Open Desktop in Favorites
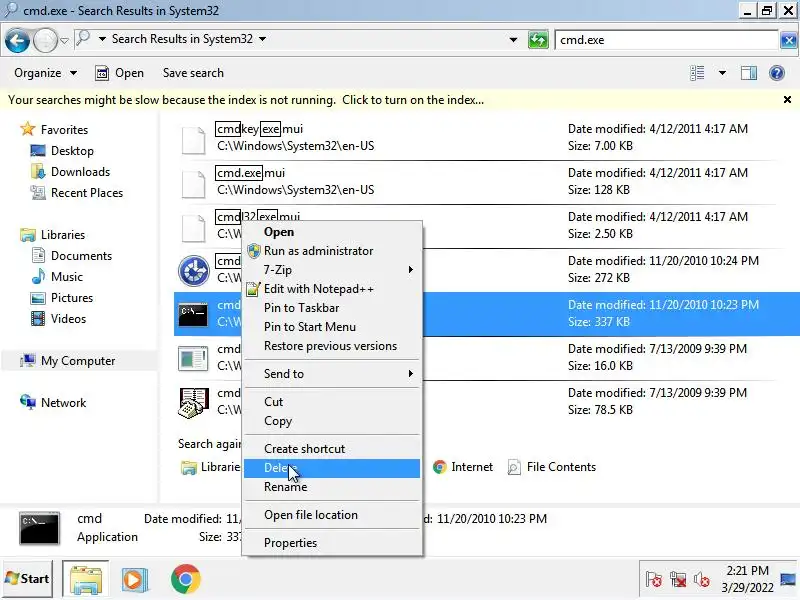 [x=62, y=151]
